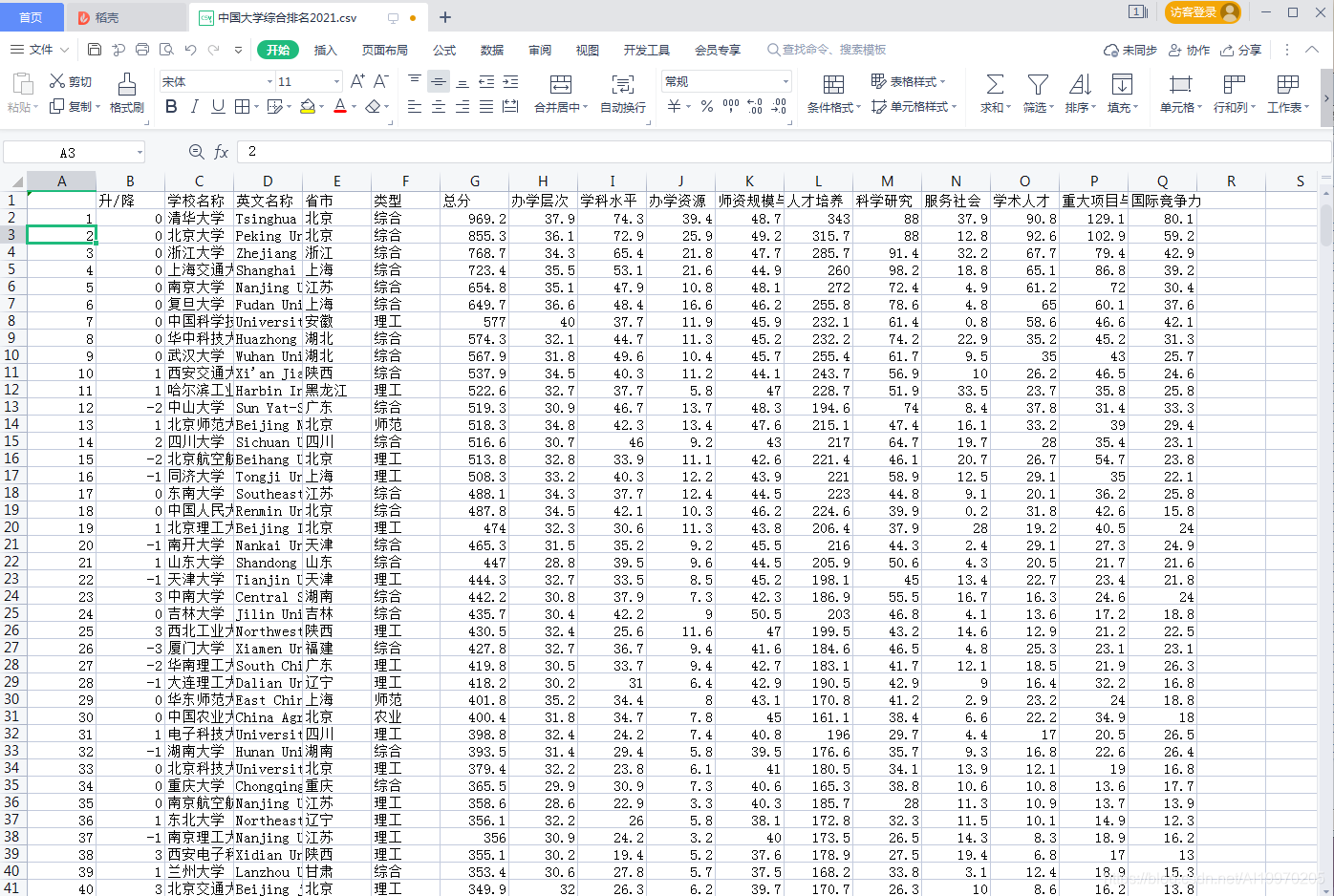The height and width of the screenshot is (896, 1334).
Task: Expand the quick access toolbar customize arrow
Action: (239, 50)
